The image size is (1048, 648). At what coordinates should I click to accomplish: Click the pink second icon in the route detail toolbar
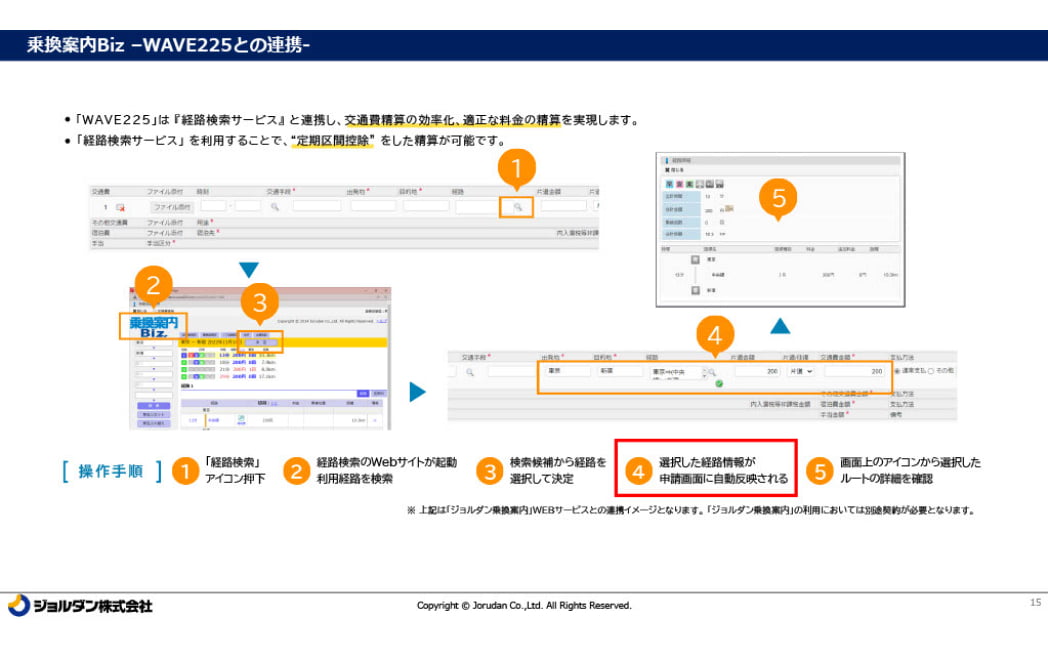(x=679, y=184)
